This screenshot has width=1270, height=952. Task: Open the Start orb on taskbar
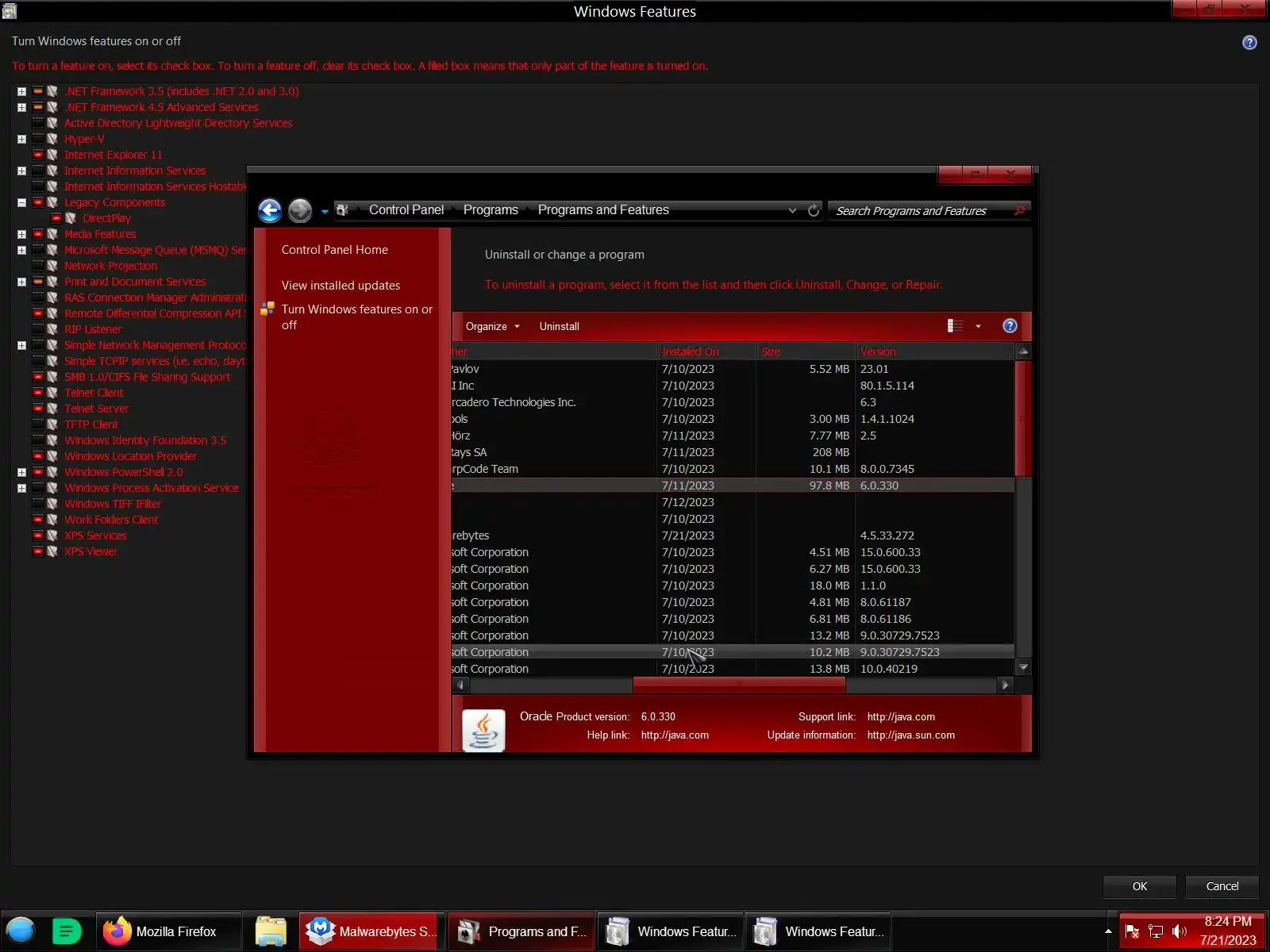(x=21, y=931)
